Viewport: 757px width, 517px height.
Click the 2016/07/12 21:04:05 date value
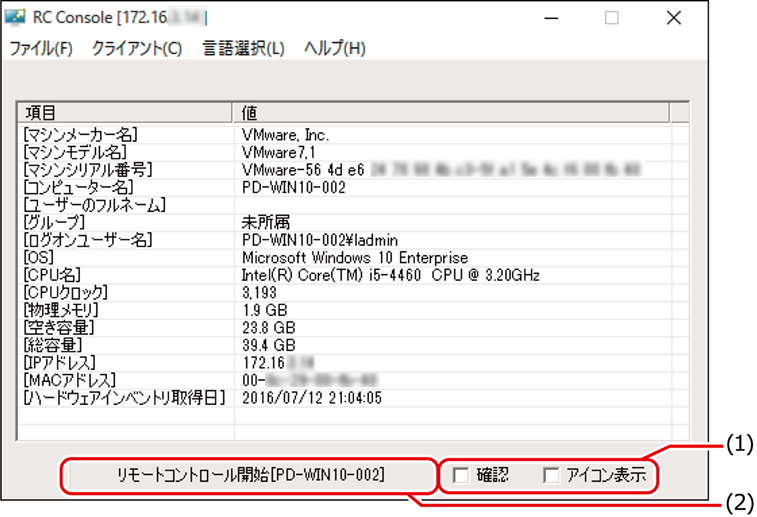[312, 398]
